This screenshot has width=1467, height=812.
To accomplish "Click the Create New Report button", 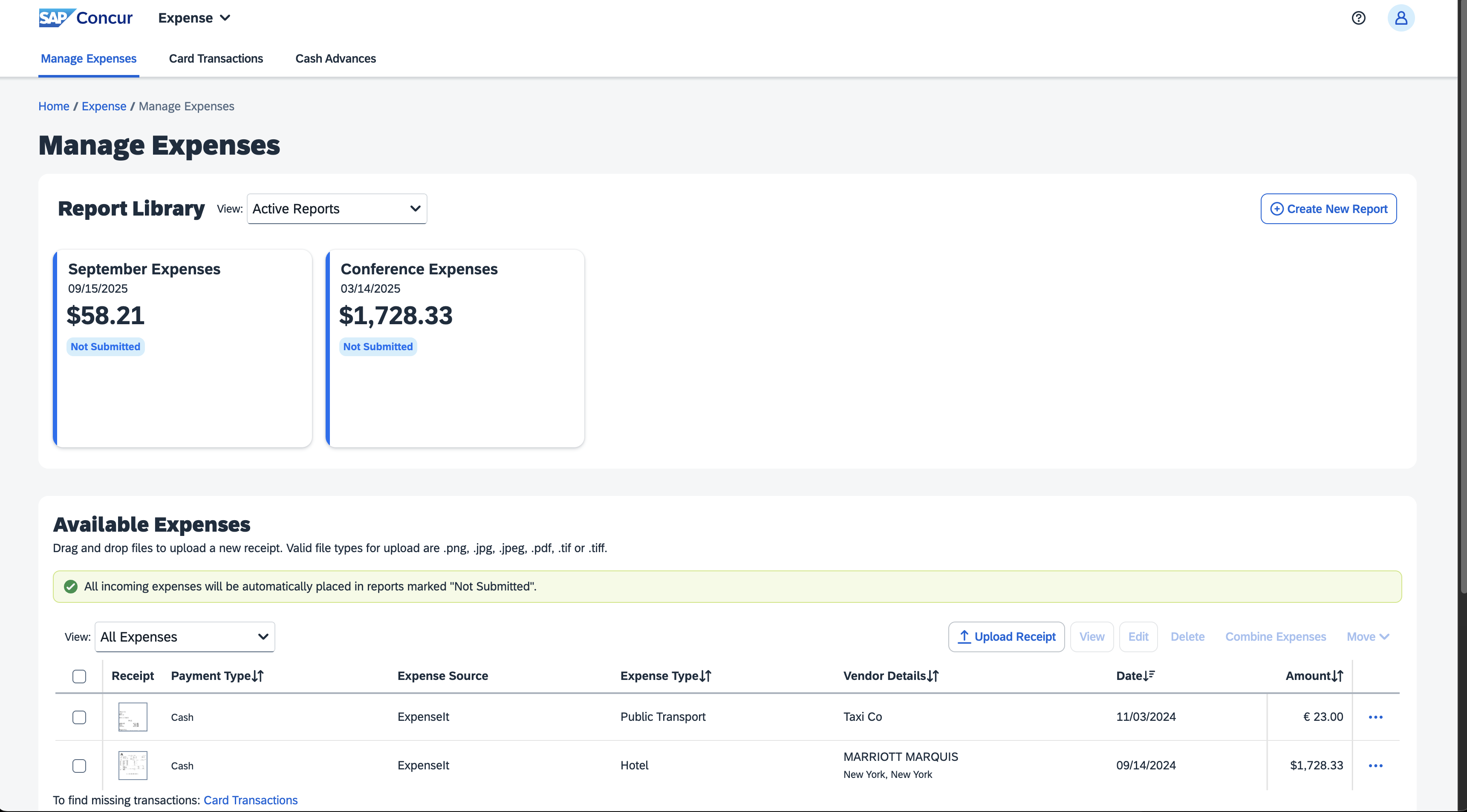I will [1328, 209].
